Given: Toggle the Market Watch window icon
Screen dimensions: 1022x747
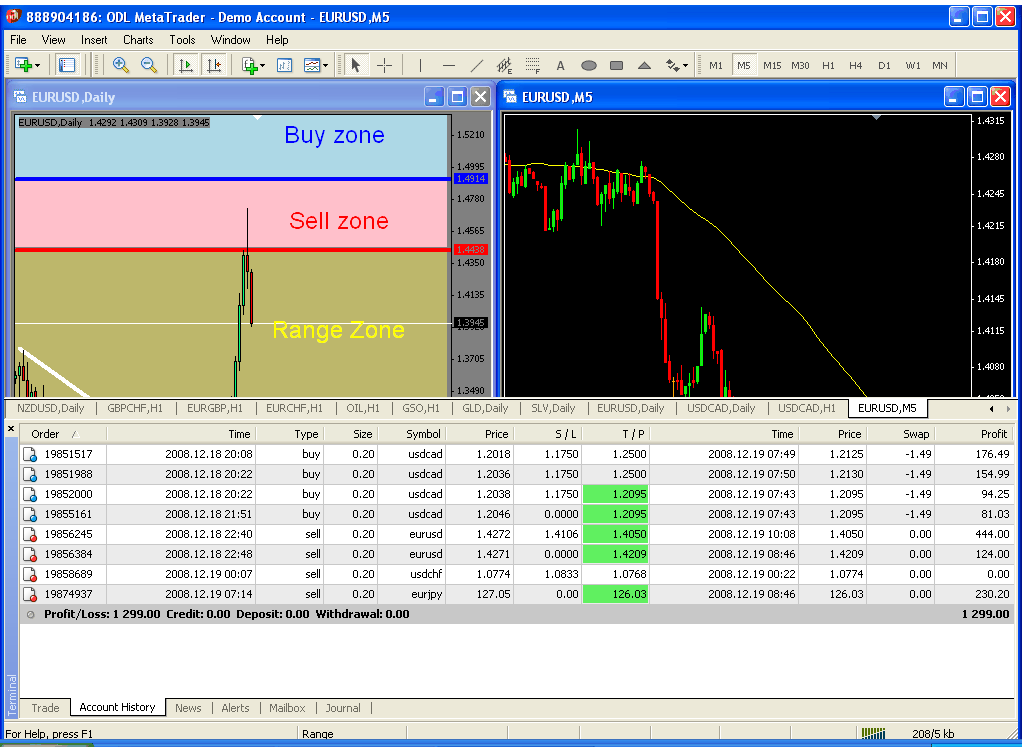Looking at the screenshot, I should (66, 65).
